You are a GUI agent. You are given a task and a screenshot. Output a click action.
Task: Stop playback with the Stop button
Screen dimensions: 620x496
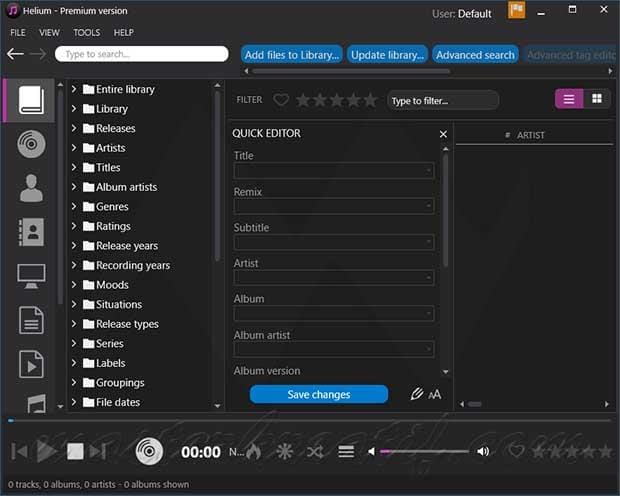tap(75, 451)
